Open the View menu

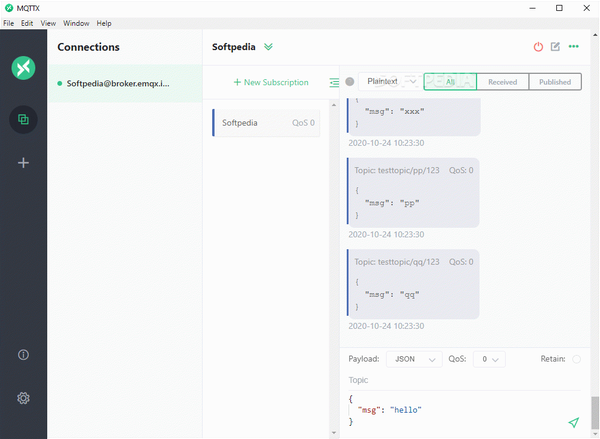(x=48, y=23)
